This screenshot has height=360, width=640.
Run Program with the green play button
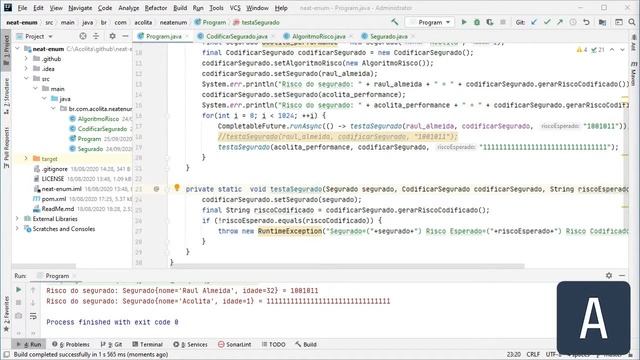(x=464, y=22)
